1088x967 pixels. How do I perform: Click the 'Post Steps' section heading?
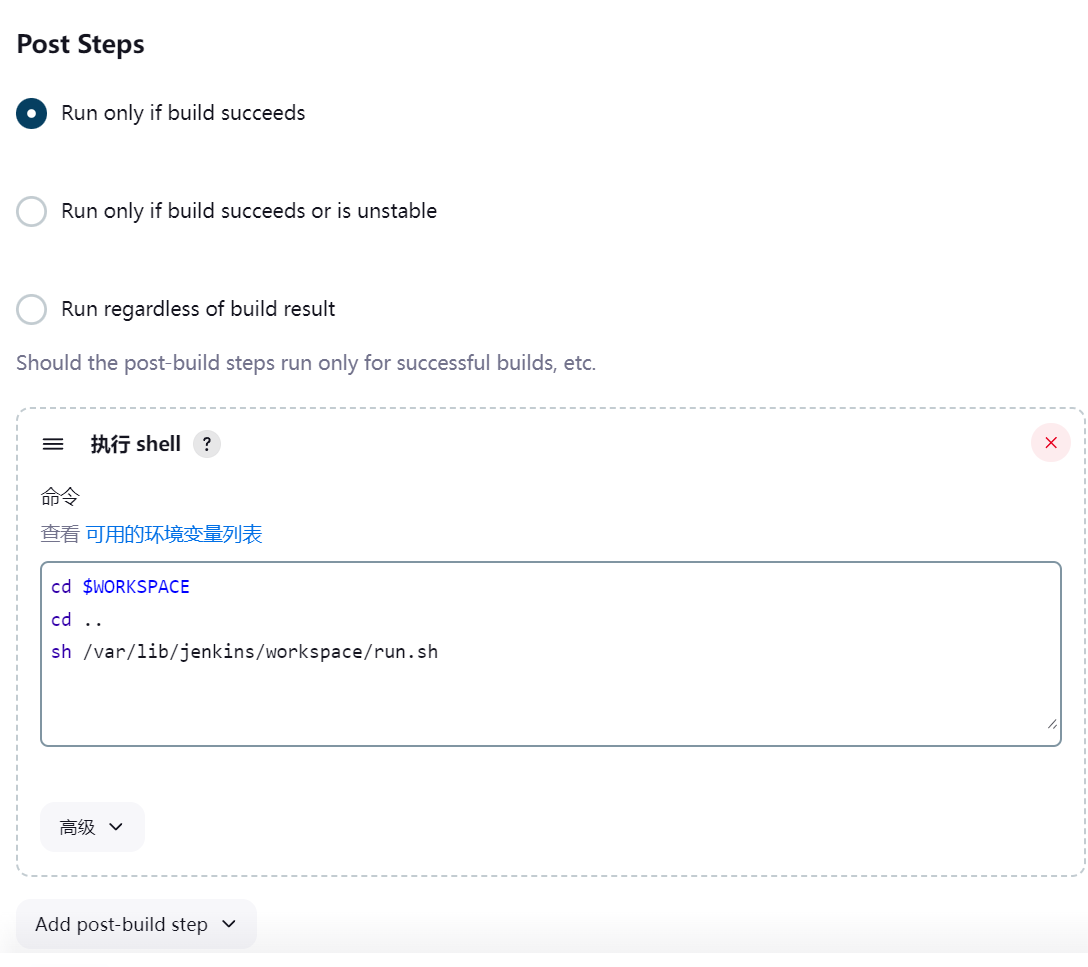tap(80, 44)
